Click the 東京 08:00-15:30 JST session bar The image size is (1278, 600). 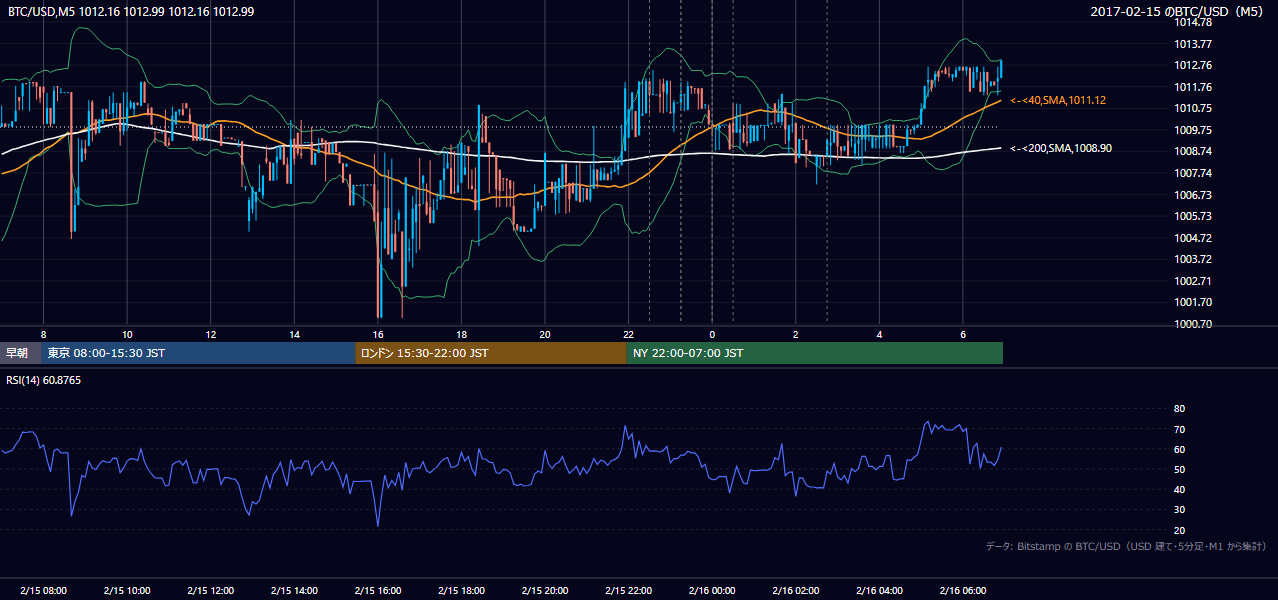point(198,353)
